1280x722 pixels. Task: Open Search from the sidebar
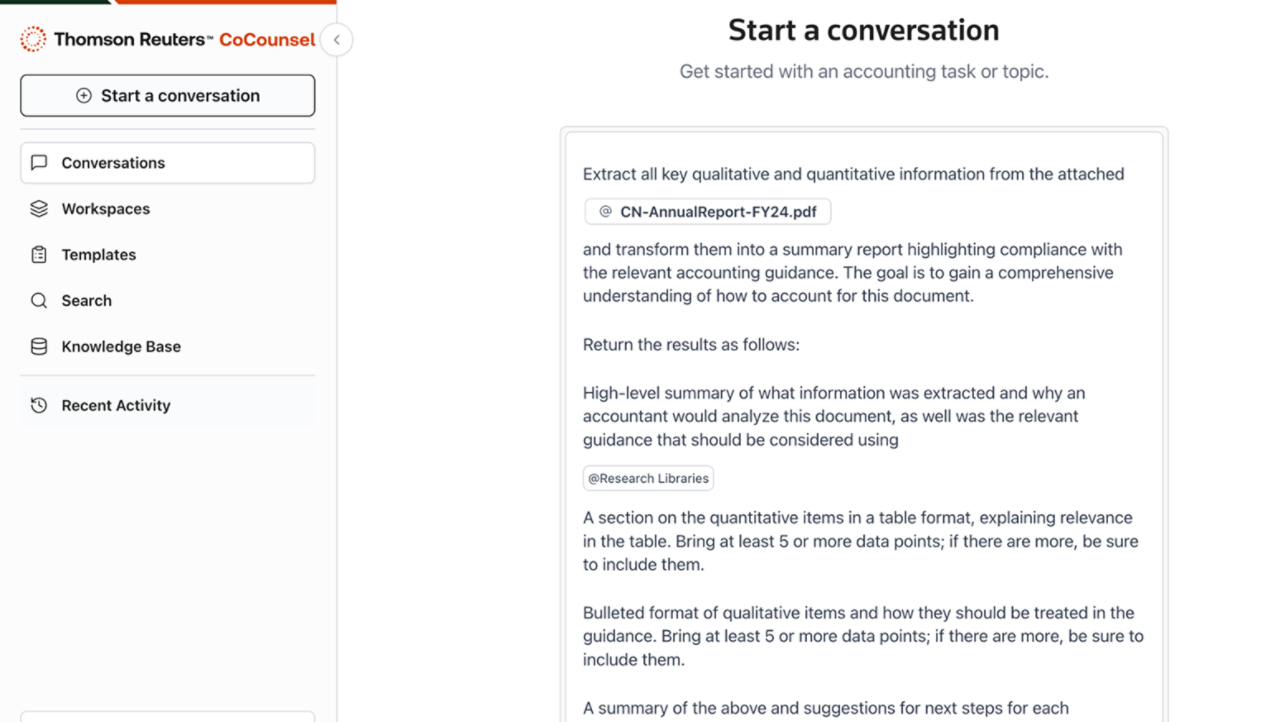click(x=86, y=301)
